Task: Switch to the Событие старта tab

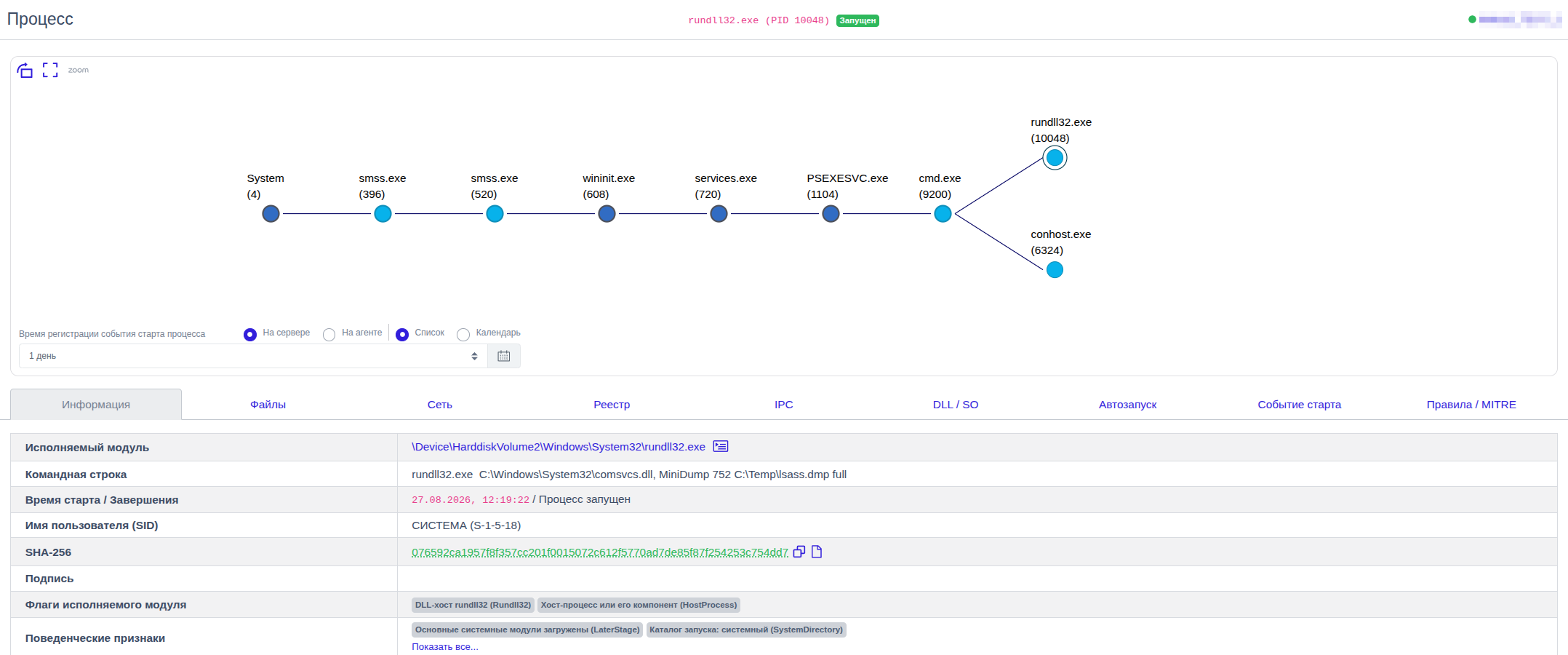Action: click(1300, 405)
